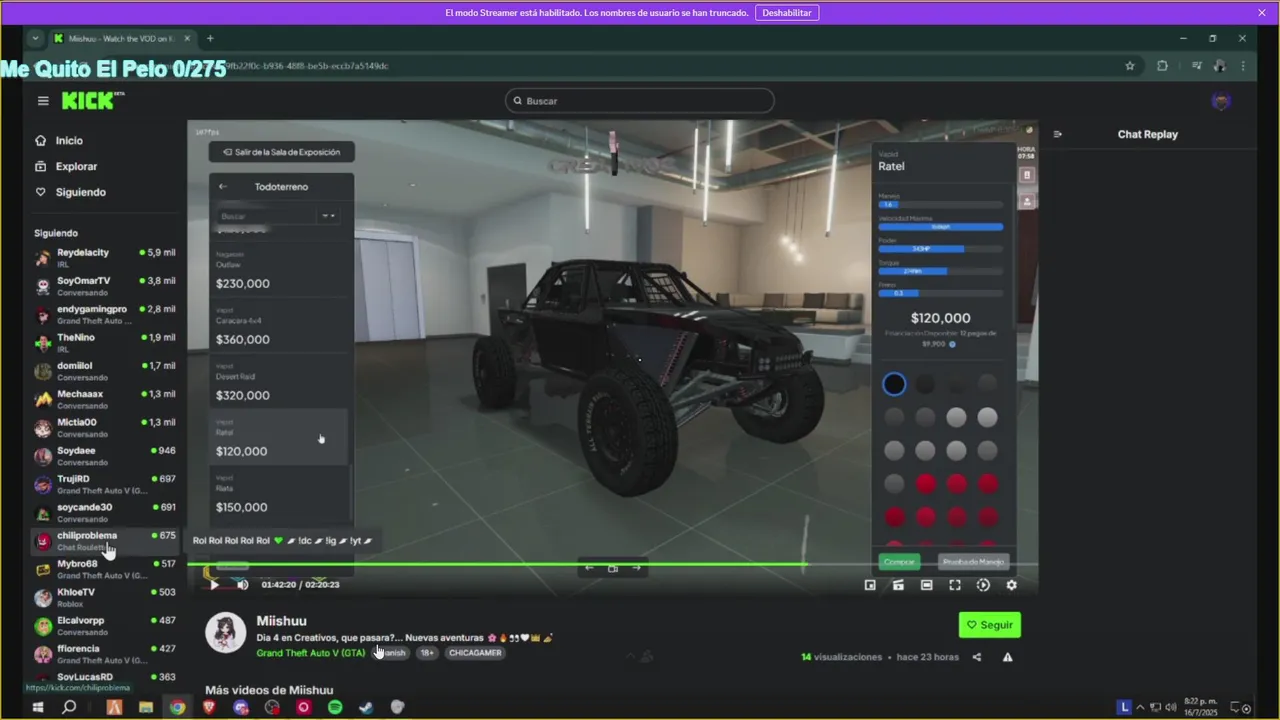Open the playback speed control
Screen dimensions: 1280x720
983,585
